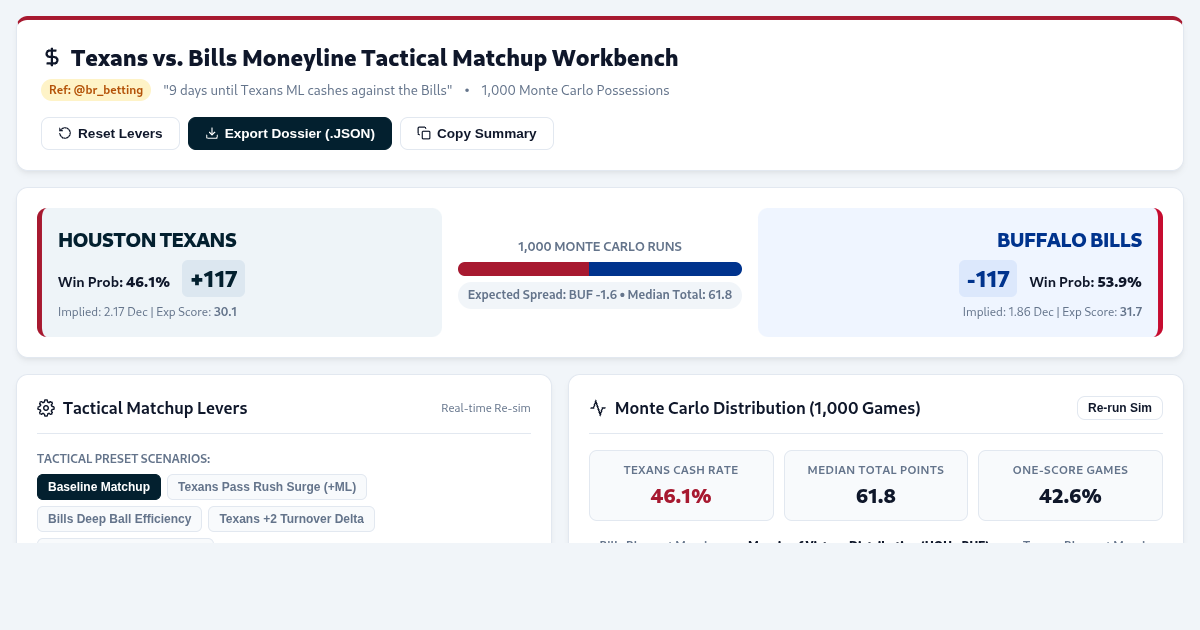1200x630 pixels.
Task: Reset all tactical levers
Action: point(110,133)
